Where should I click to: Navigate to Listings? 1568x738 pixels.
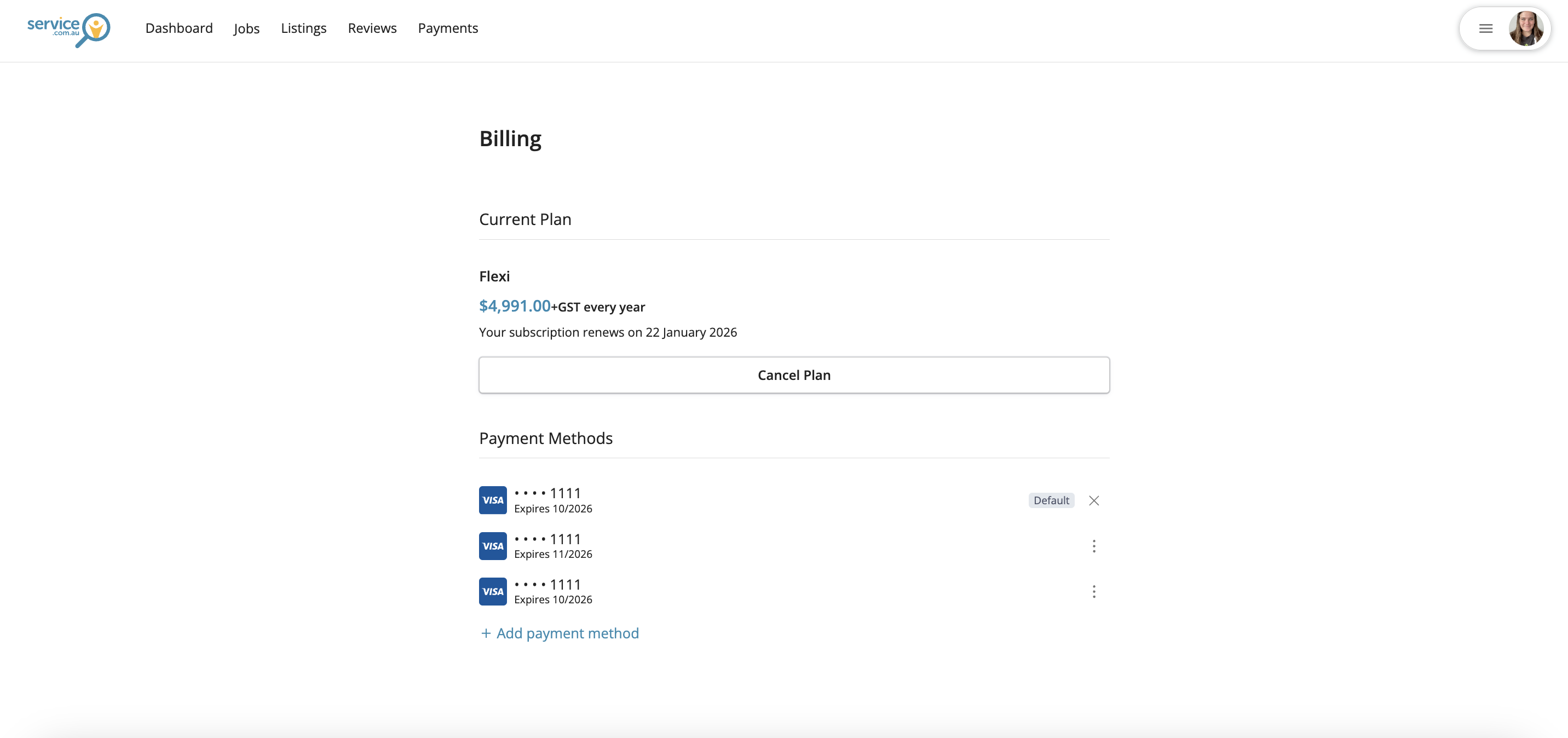303,28
